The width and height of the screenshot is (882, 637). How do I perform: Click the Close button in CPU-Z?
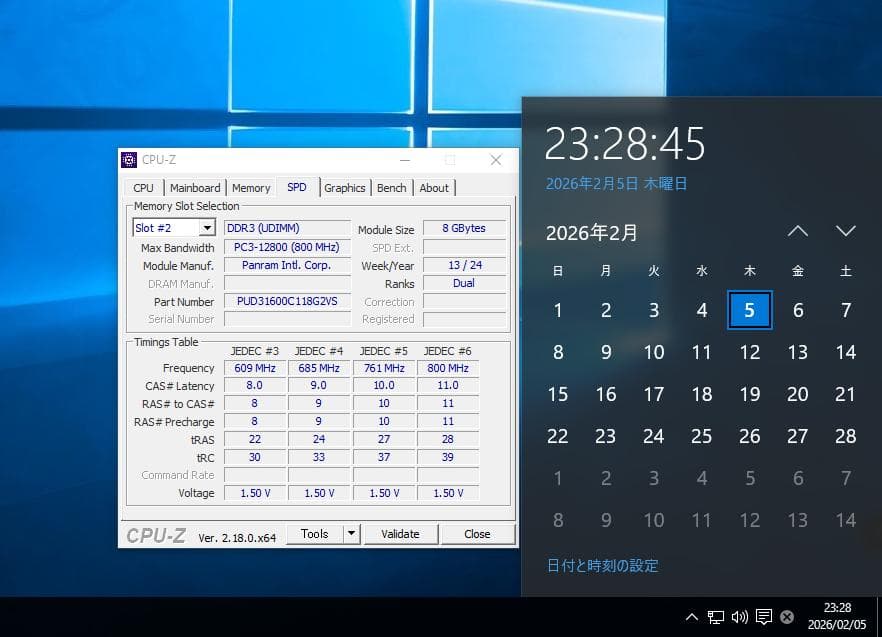click(x=477, y=533)
